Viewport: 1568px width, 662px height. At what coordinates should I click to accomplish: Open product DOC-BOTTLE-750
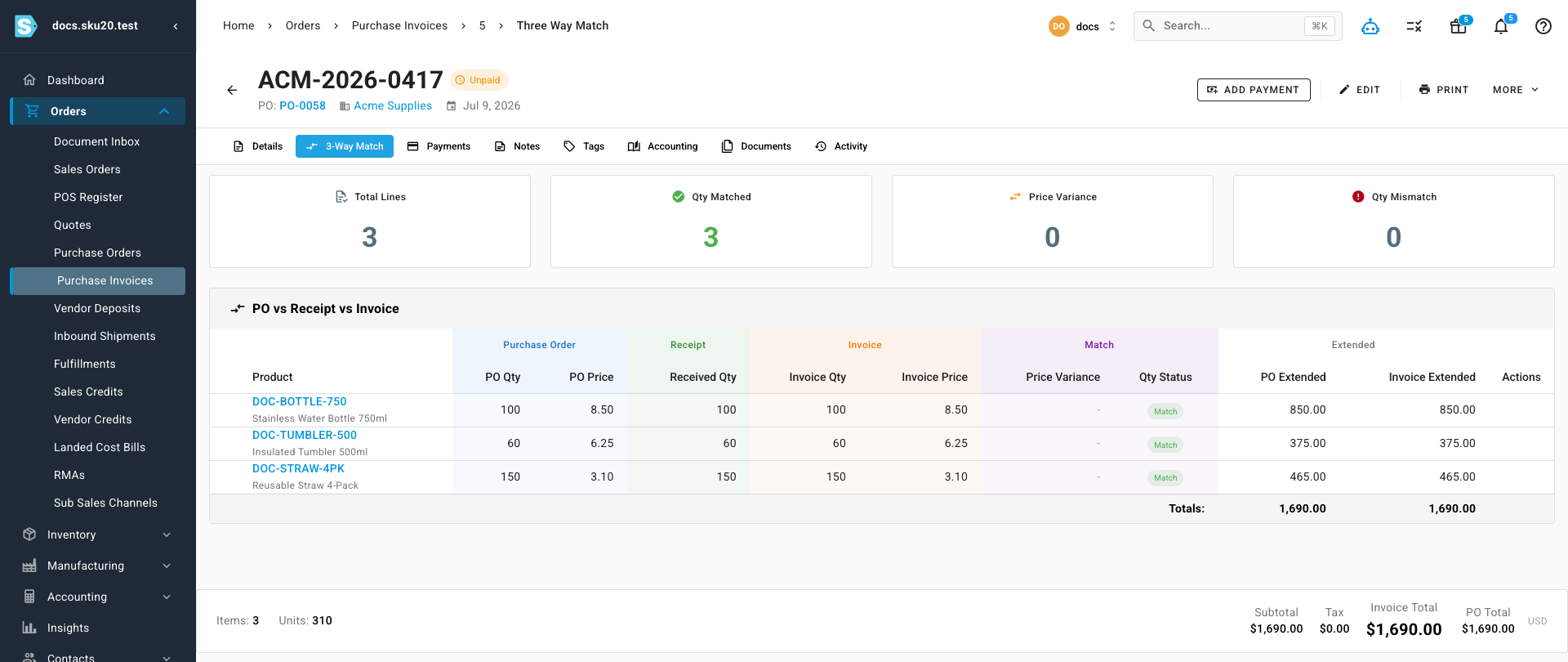pos(299,401)
